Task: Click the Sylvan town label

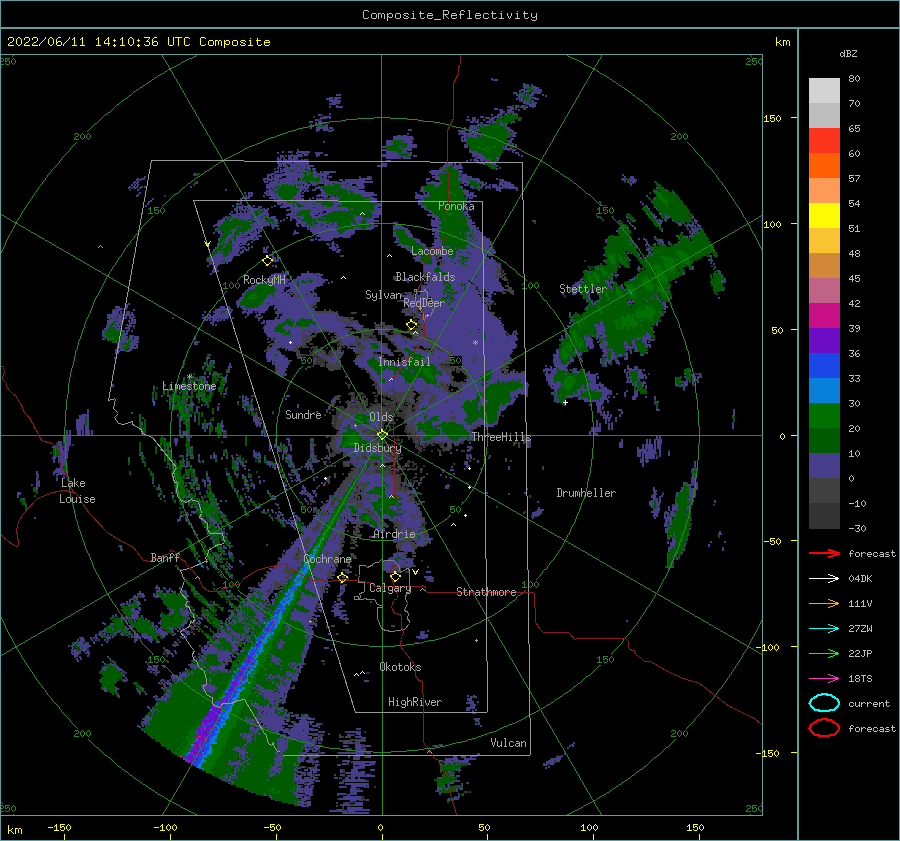Action: (383, 295)
